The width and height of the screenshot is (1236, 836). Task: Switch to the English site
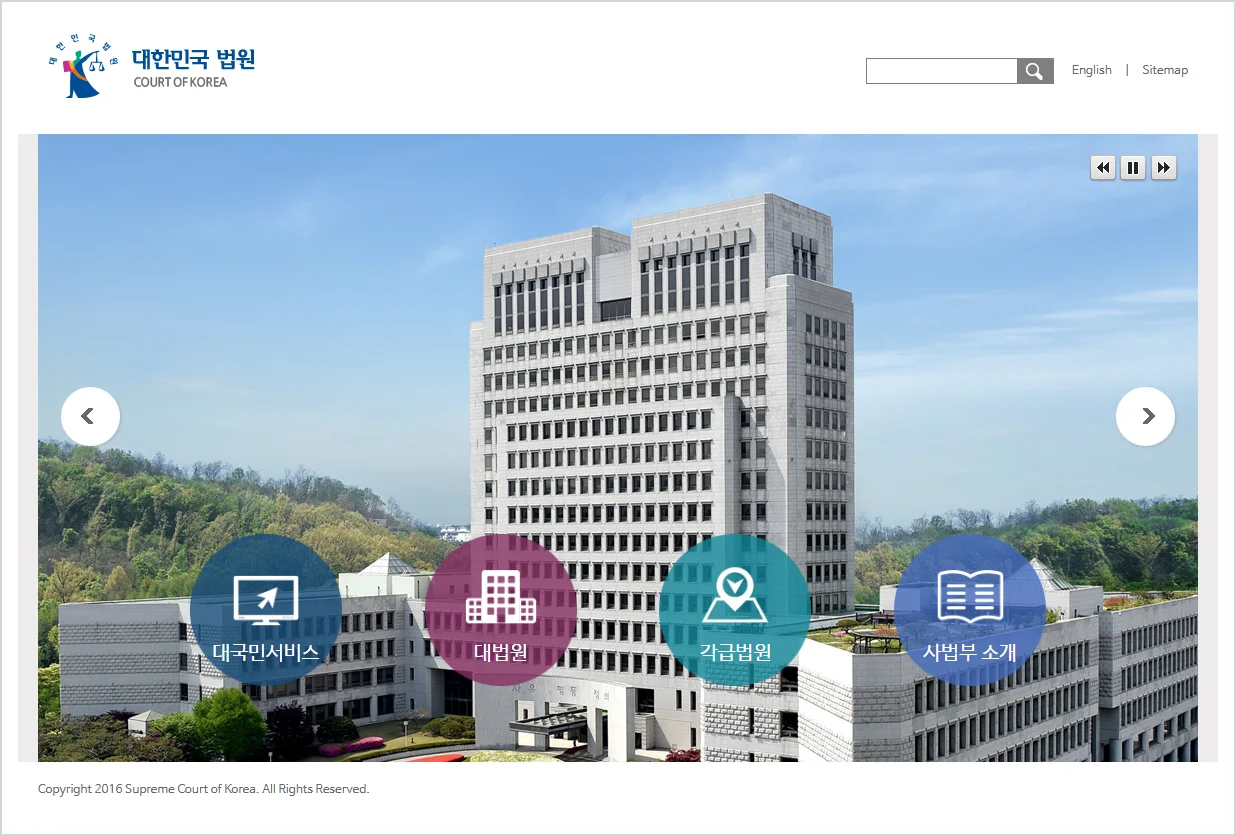pyautogui.click(x=1091, y=70)
